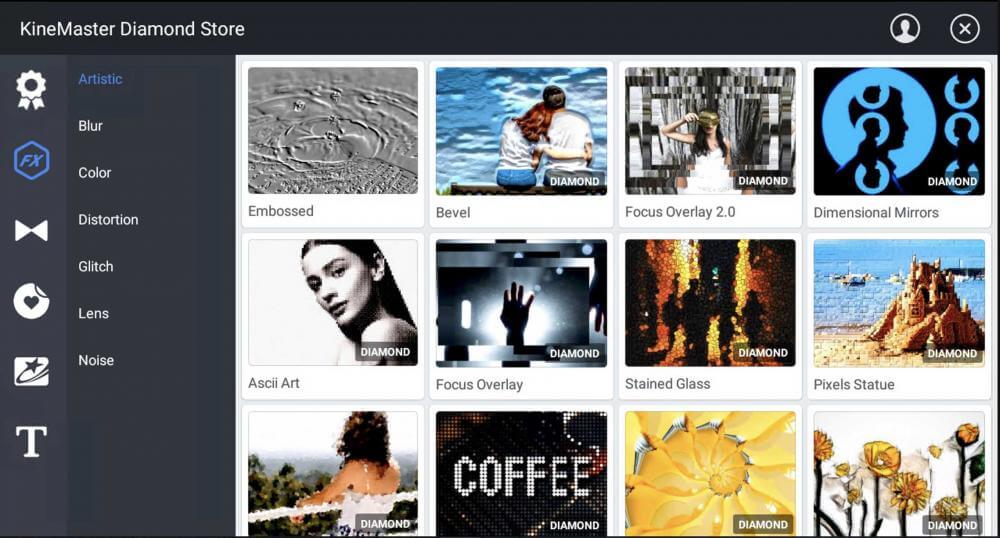The width and height of the screenshot is (1000, 538).
Task: Click the 'Embossed' label text
Action: coord(281,211)
